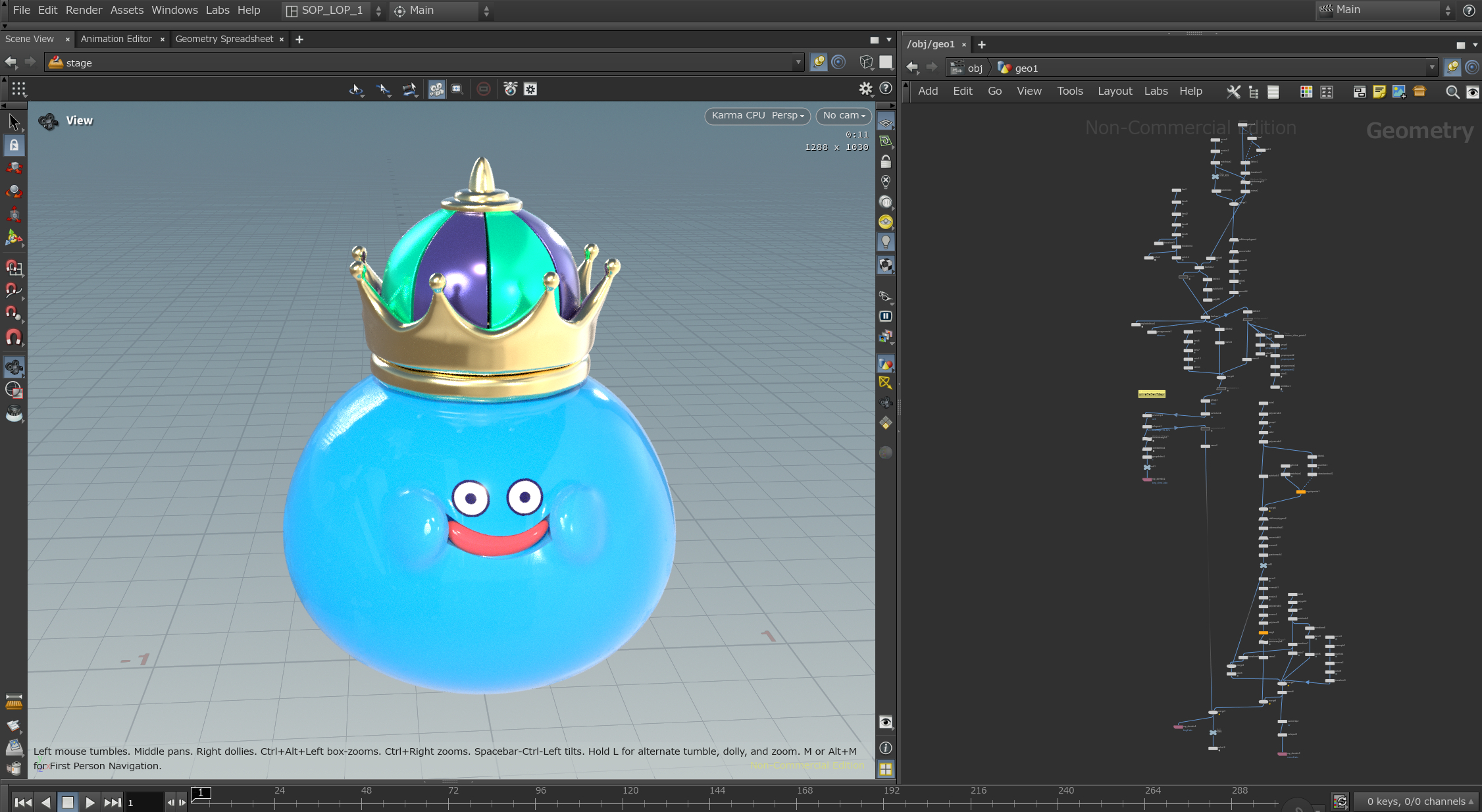Click the grid layout icon in viewport toolbar
1482x812 pixels.
(18, 89)
